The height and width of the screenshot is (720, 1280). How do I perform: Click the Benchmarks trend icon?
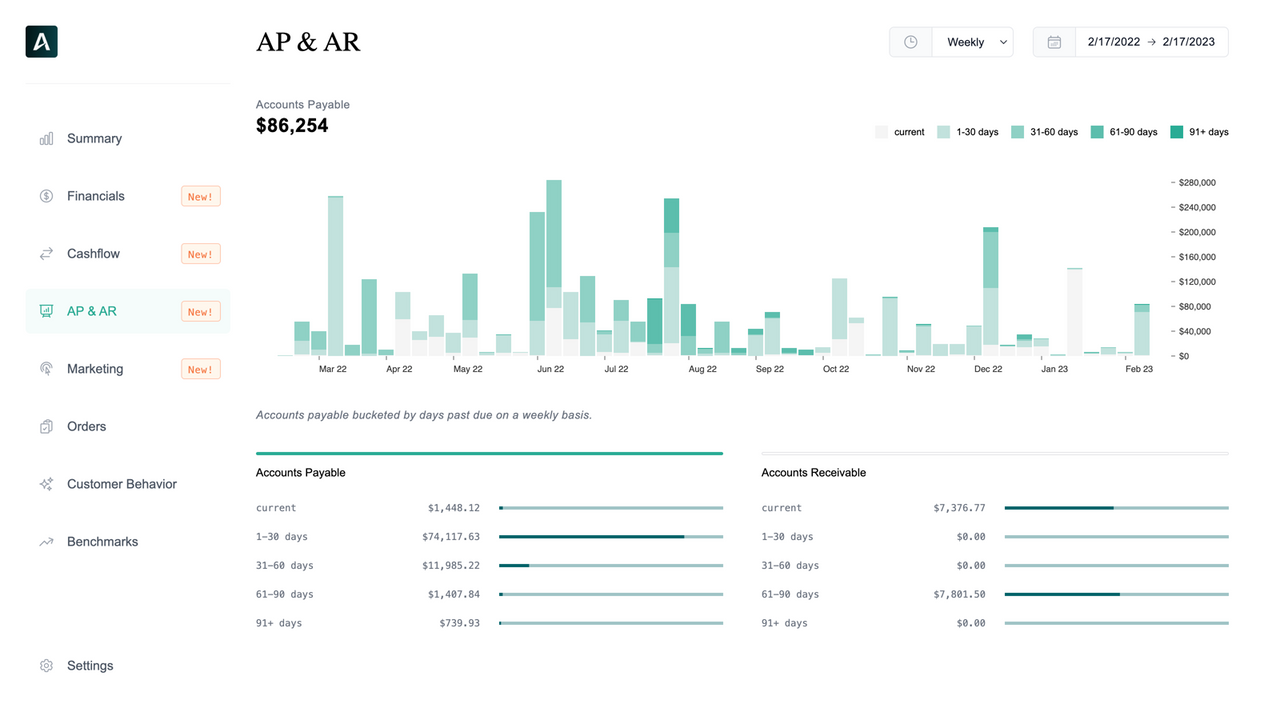pos(46,542)
